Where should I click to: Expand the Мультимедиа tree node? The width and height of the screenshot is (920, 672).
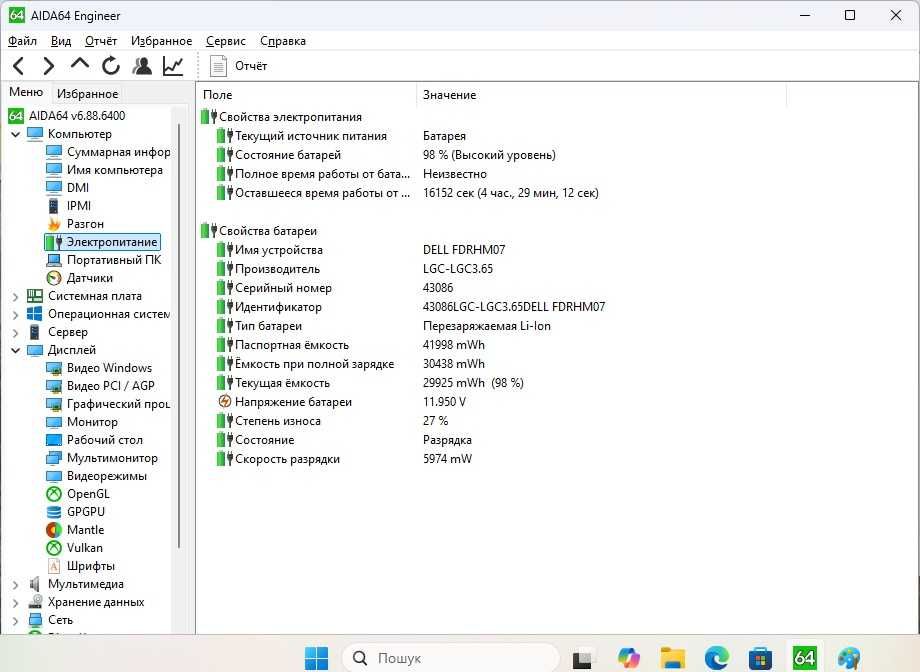pos(16,585)
